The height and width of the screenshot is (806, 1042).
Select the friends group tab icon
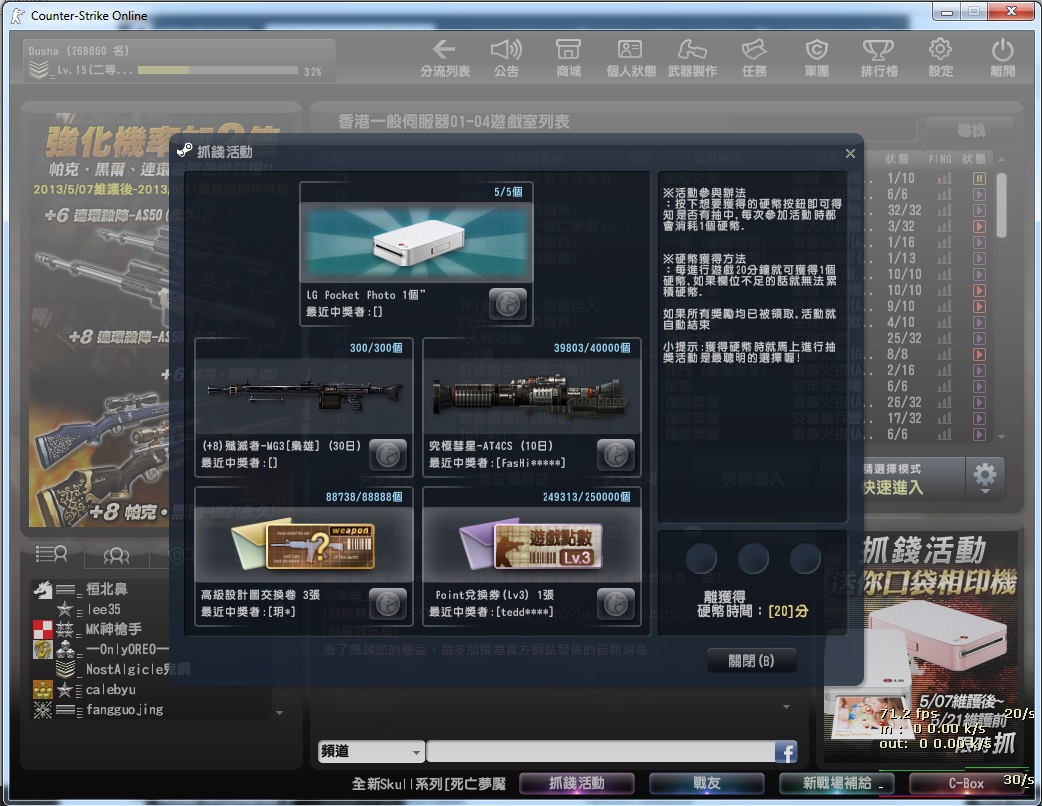click(116, 555)
